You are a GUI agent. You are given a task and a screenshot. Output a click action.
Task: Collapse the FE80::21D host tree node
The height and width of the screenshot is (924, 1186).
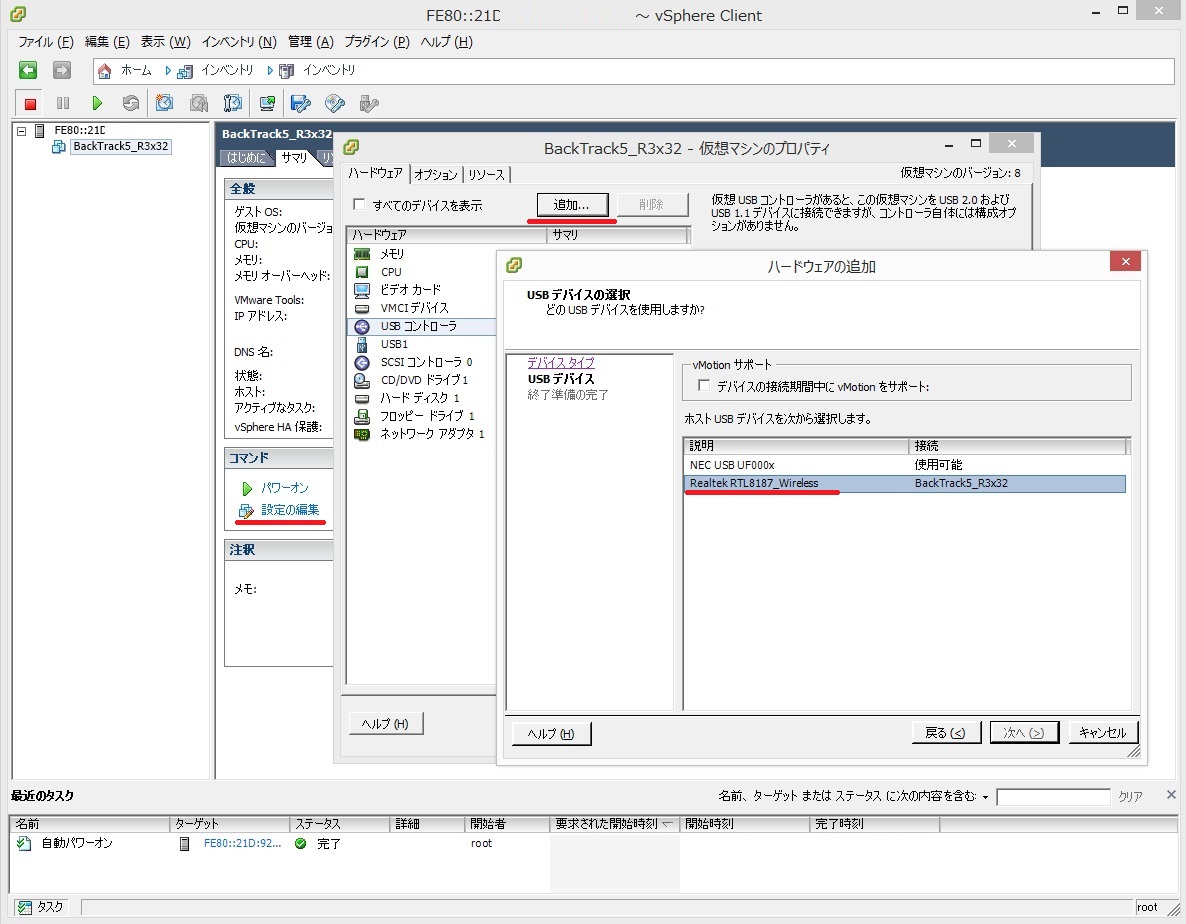[x=22, y=131]
